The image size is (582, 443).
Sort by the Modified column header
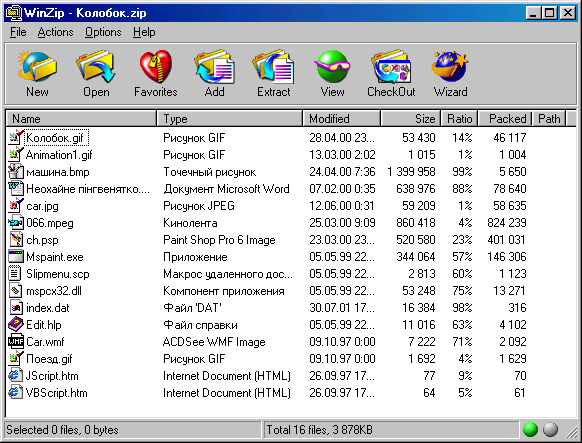pos(341,119)
